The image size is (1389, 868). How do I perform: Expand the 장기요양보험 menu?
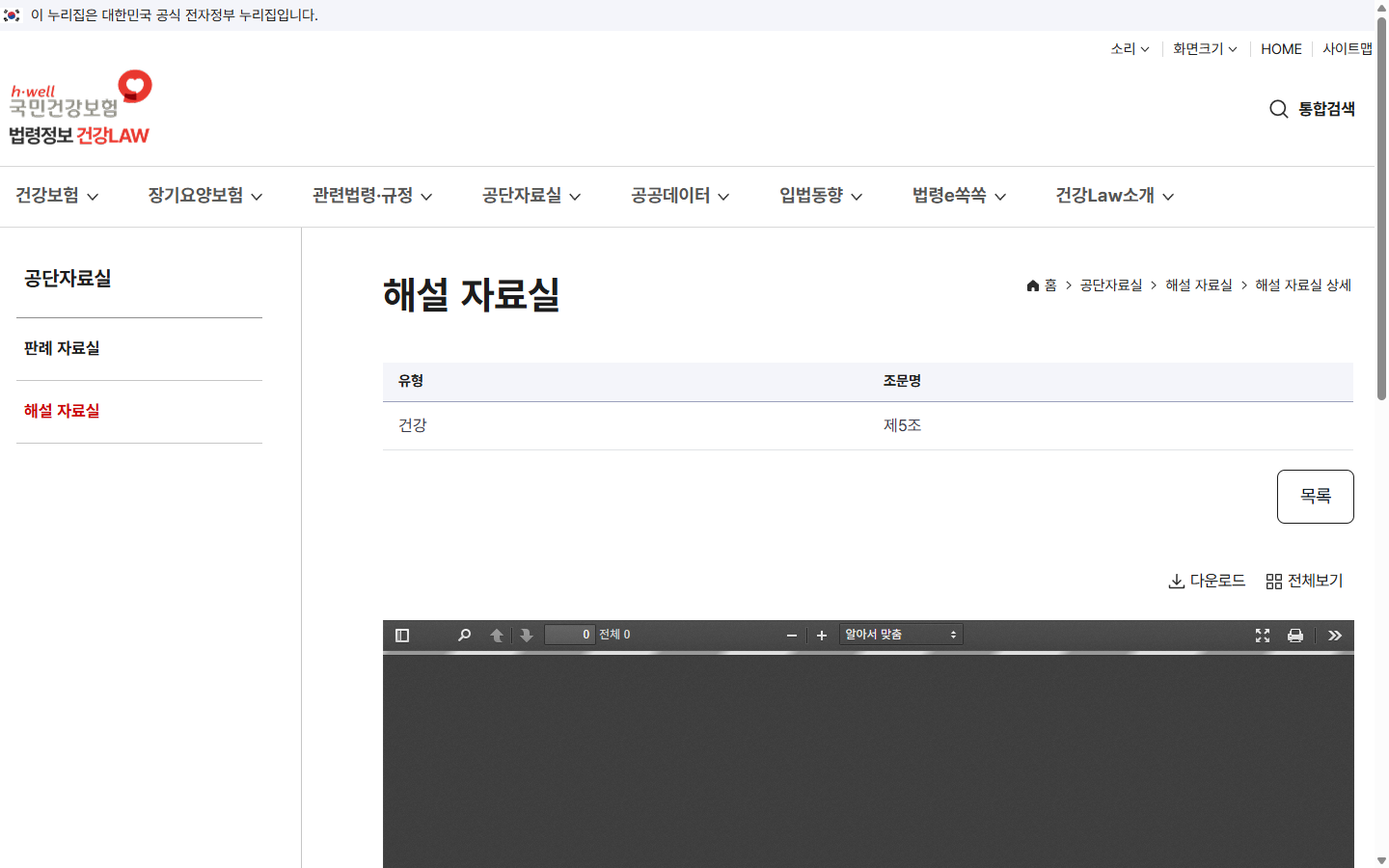pos(205,196)
